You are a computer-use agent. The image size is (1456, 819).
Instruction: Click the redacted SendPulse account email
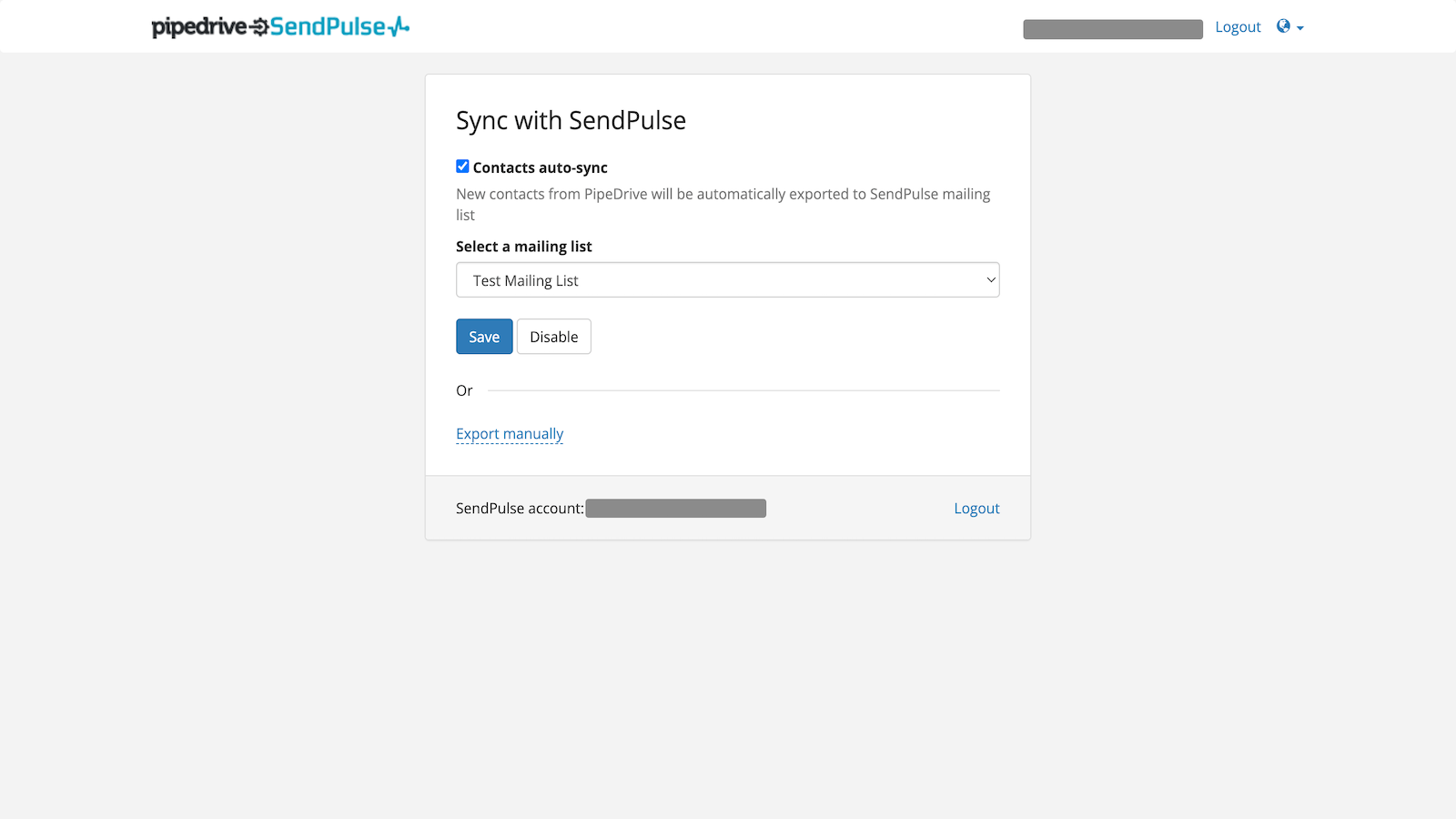pyautogui.click(x=675, y=509)
